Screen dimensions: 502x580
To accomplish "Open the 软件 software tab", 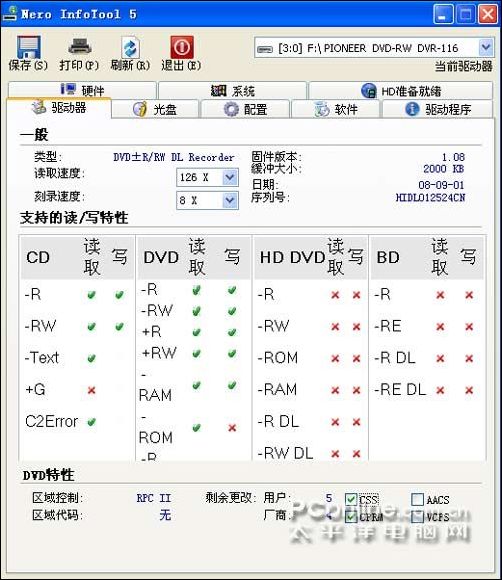I will [x=336, y=109].
